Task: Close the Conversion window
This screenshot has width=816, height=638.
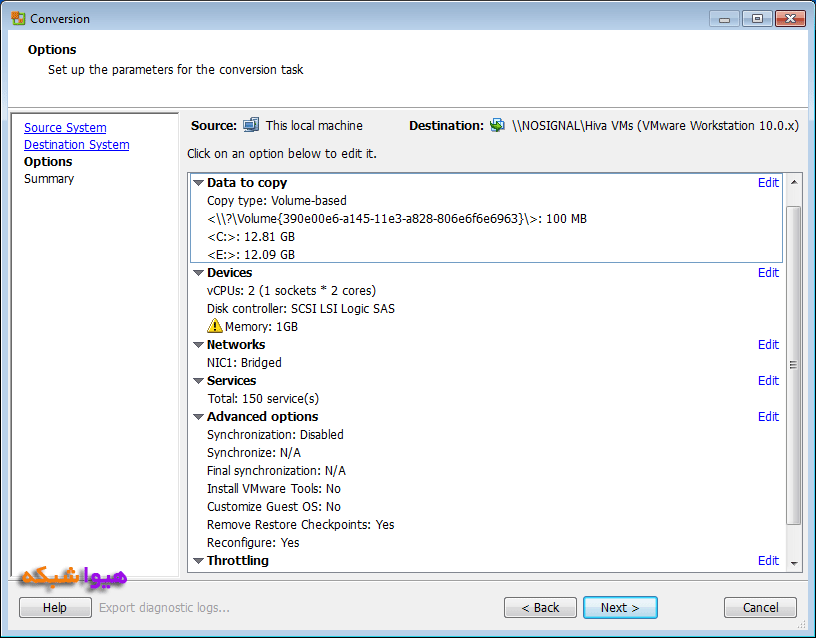Action: [790, 19]
